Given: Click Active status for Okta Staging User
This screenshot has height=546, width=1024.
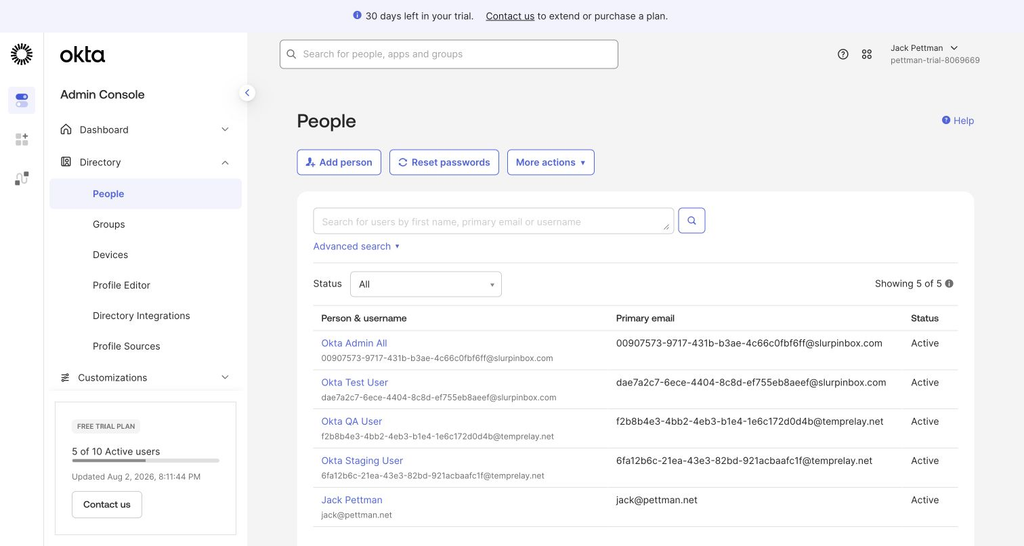Looking at the screenshot, I should click(925, 460).
